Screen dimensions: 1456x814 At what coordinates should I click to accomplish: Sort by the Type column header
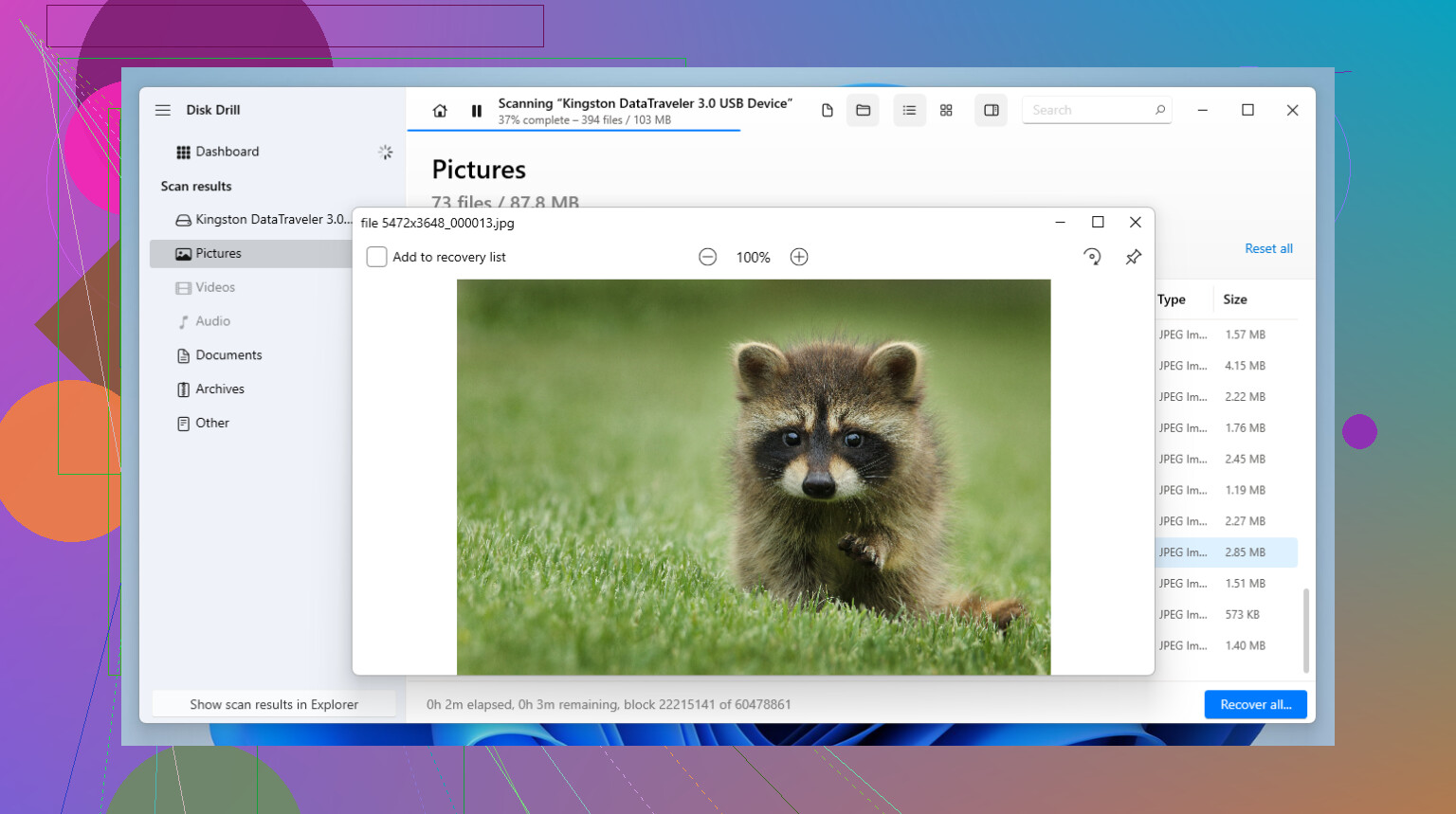[x=1172, y=299]
